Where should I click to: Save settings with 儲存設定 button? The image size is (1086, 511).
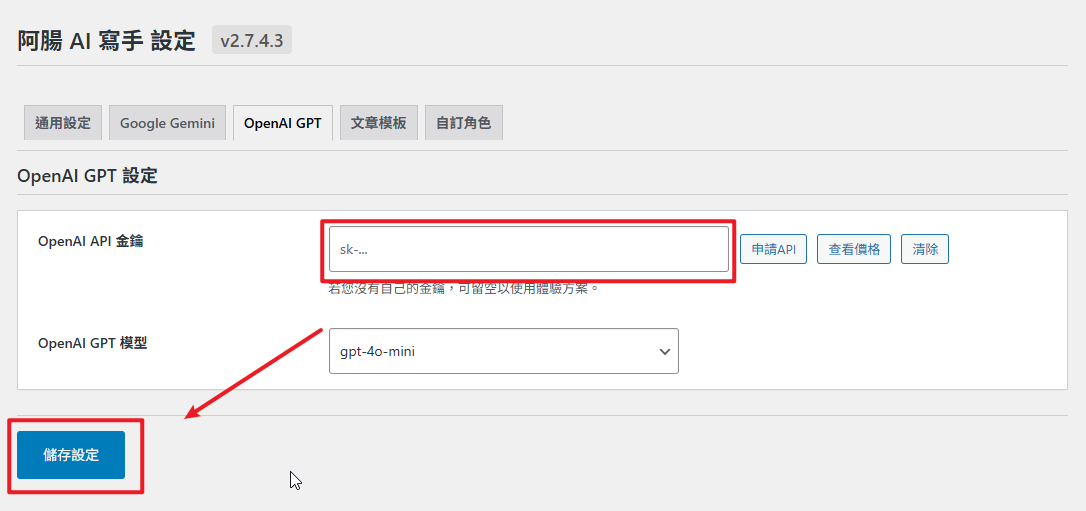[x=71, y=455]
